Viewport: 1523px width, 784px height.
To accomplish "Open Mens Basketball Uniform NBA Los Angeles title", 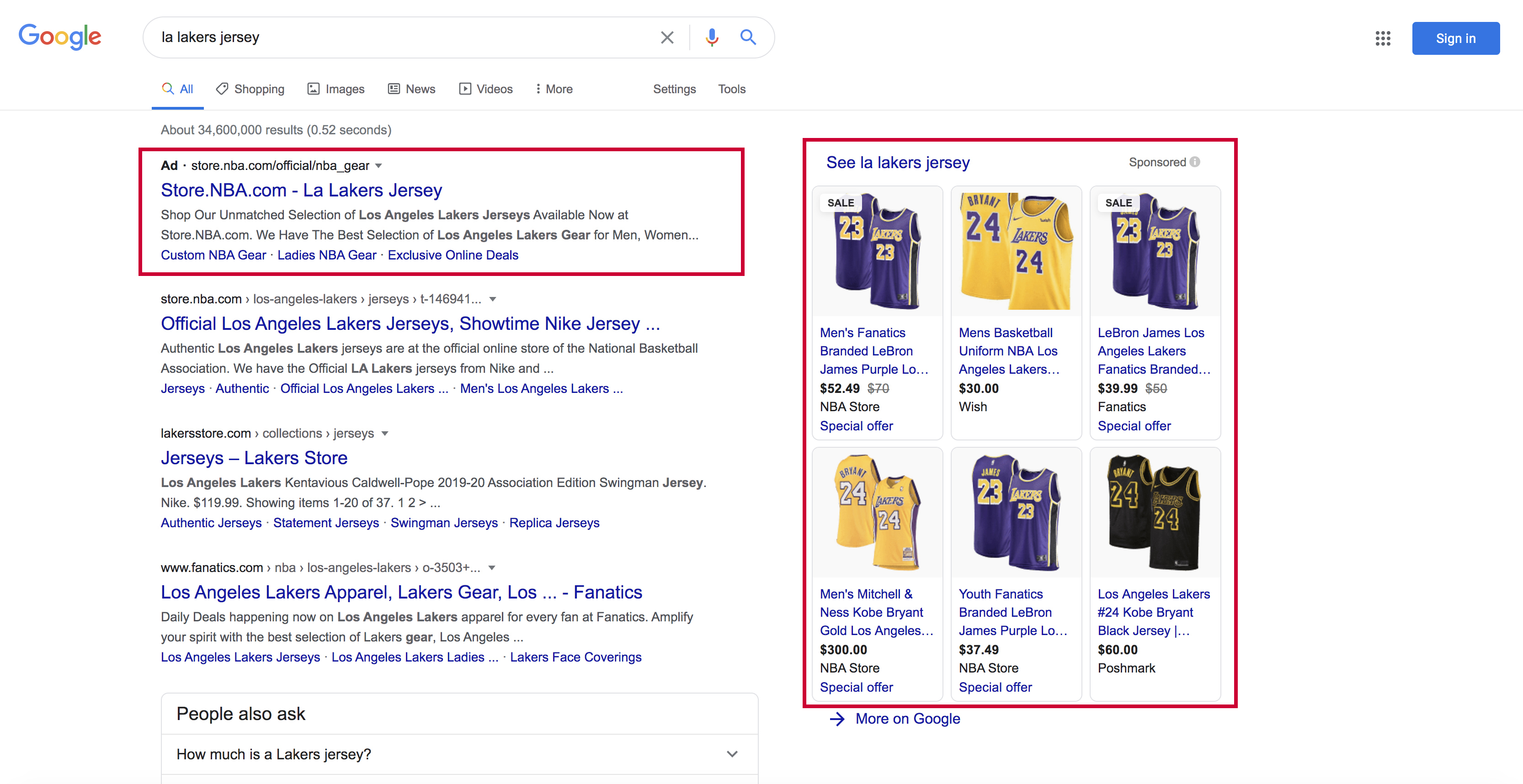I will (x=1009, y=351).
